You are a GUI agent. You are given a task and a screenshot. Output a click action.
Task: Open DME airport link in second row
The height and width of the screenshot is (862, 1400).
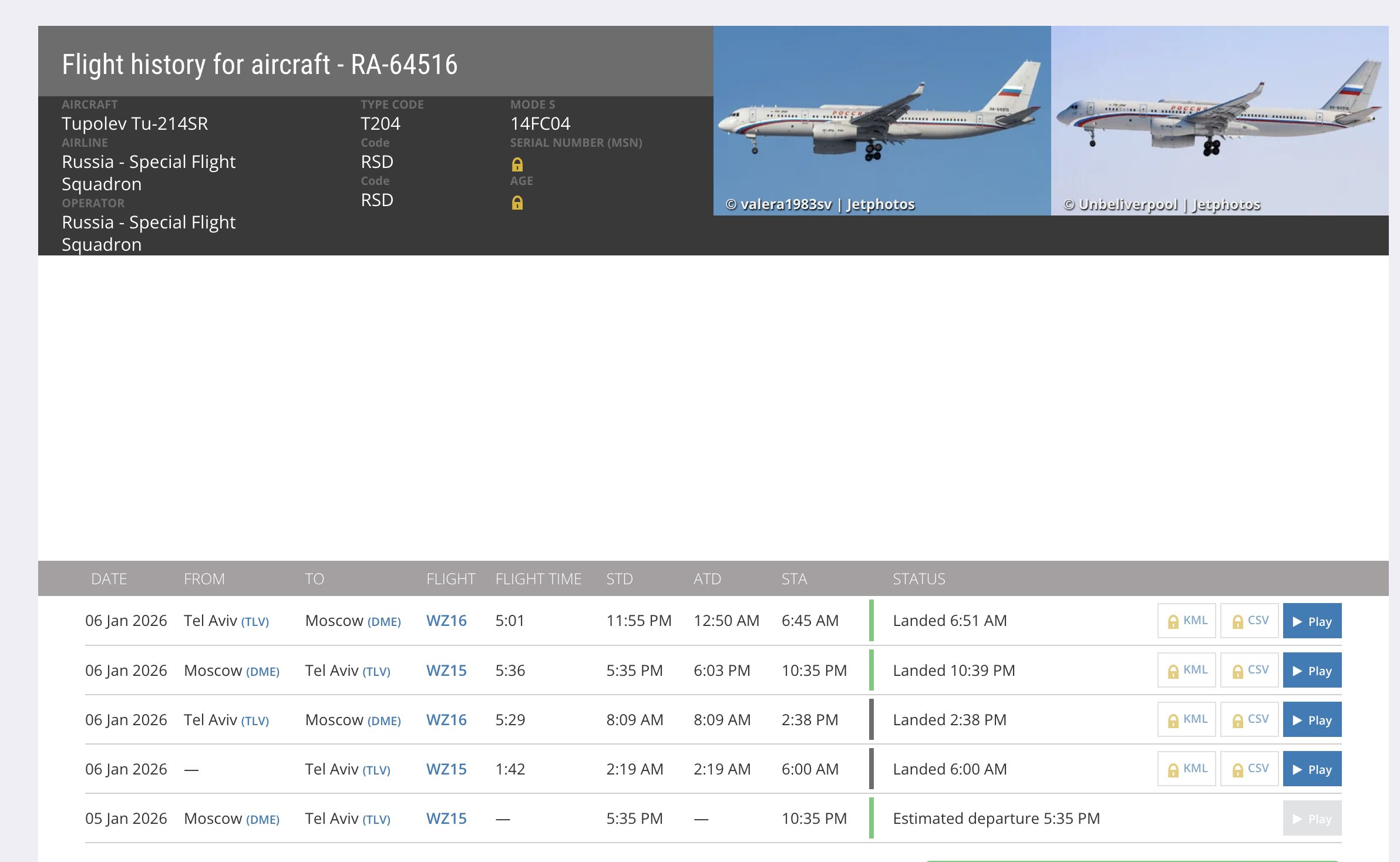pos(262,671)
